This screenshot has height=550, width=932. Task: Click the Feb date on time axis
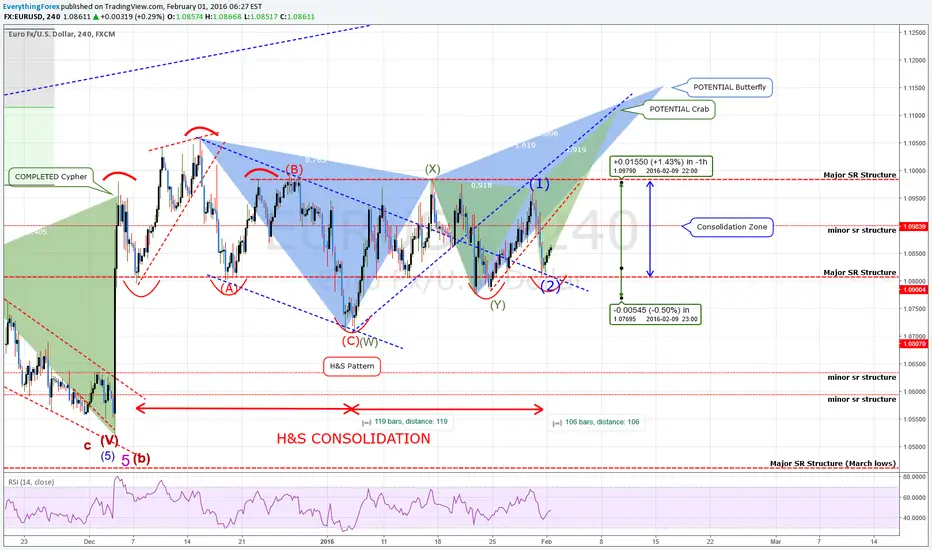point(547,542)
